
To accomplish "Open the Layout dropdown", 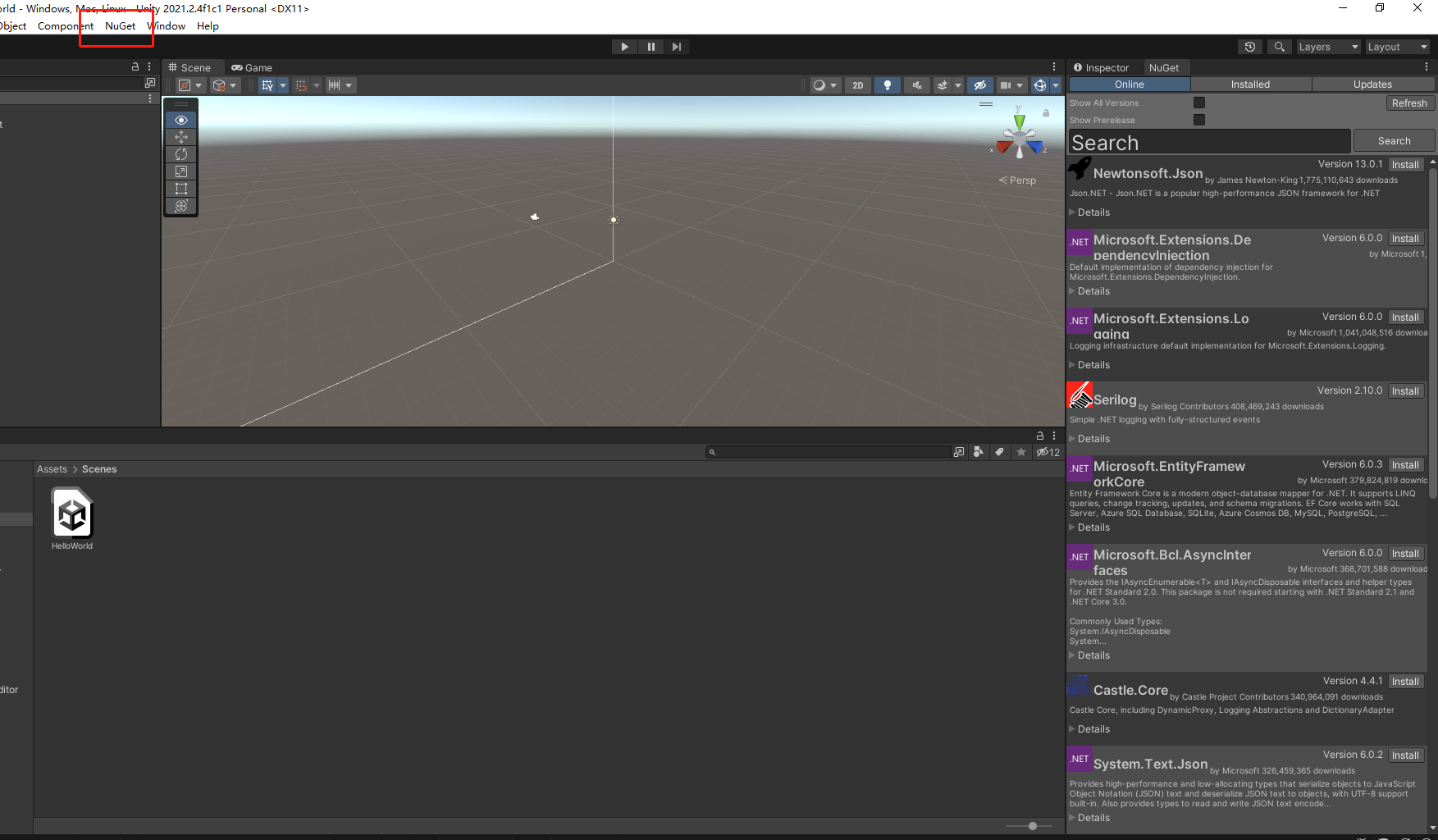I will 1396,46.
